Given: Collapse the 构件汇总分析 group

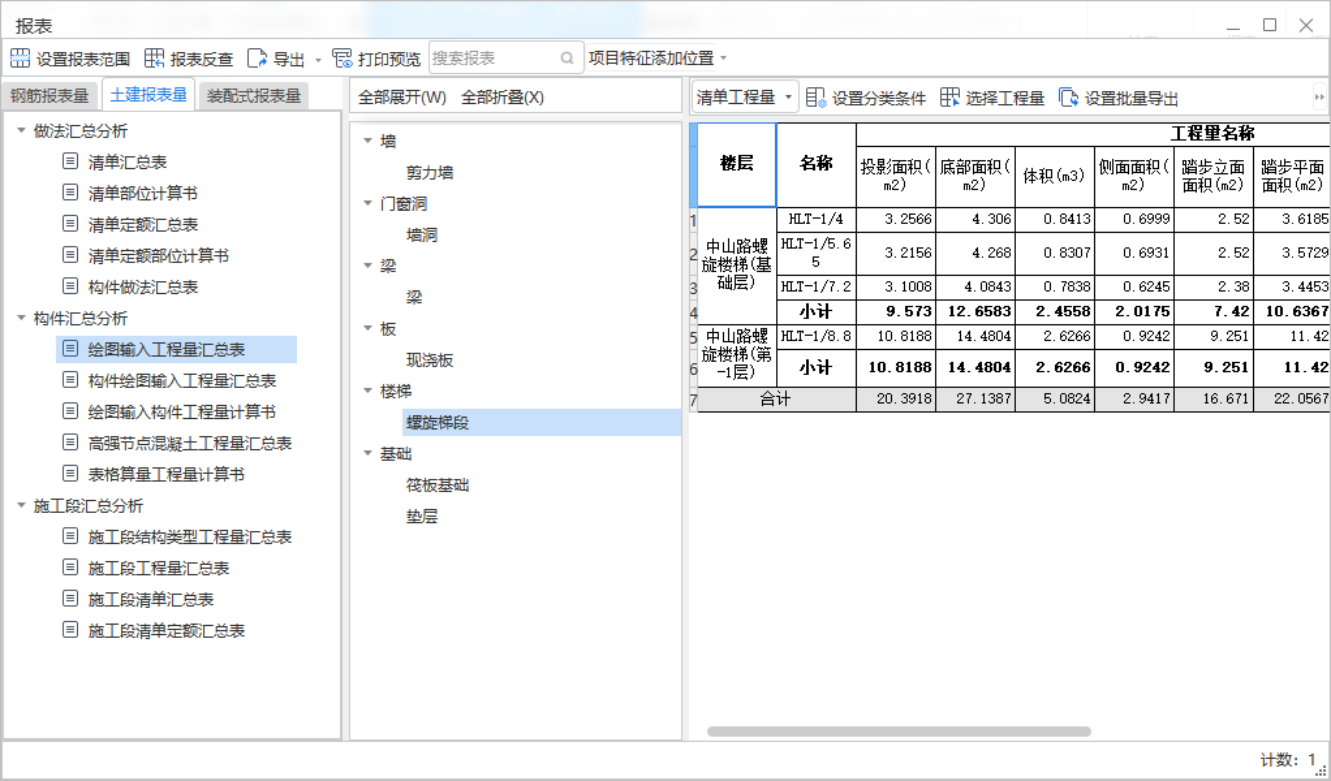Looking at the screenshot, I should tap(22, 318).
